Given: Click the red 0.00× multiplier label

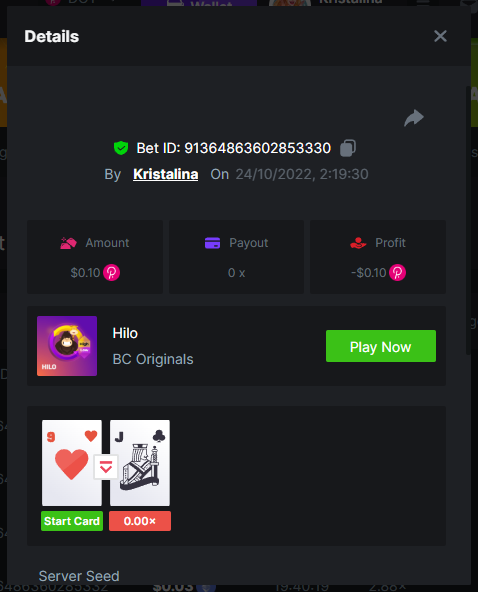Looking at the screenshot, I should [x=140, y=521].
